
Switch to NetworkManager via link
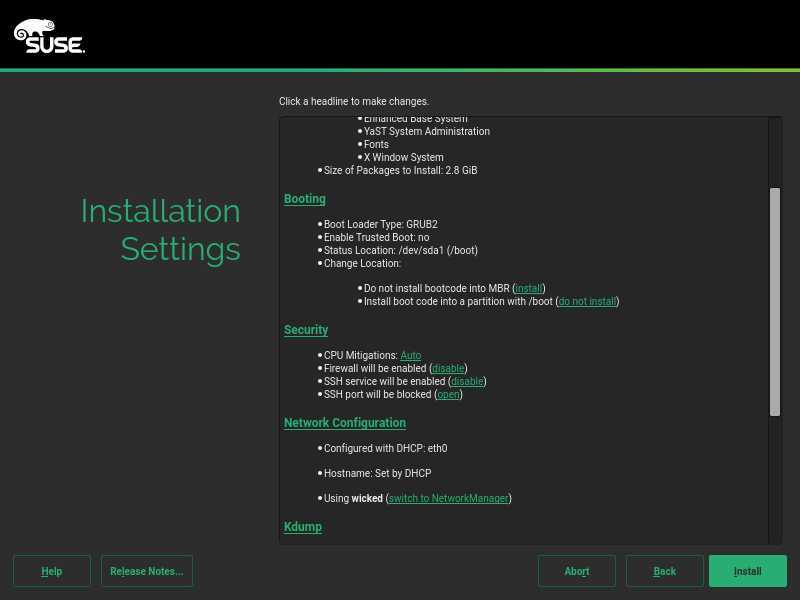[x=448, y=498]
